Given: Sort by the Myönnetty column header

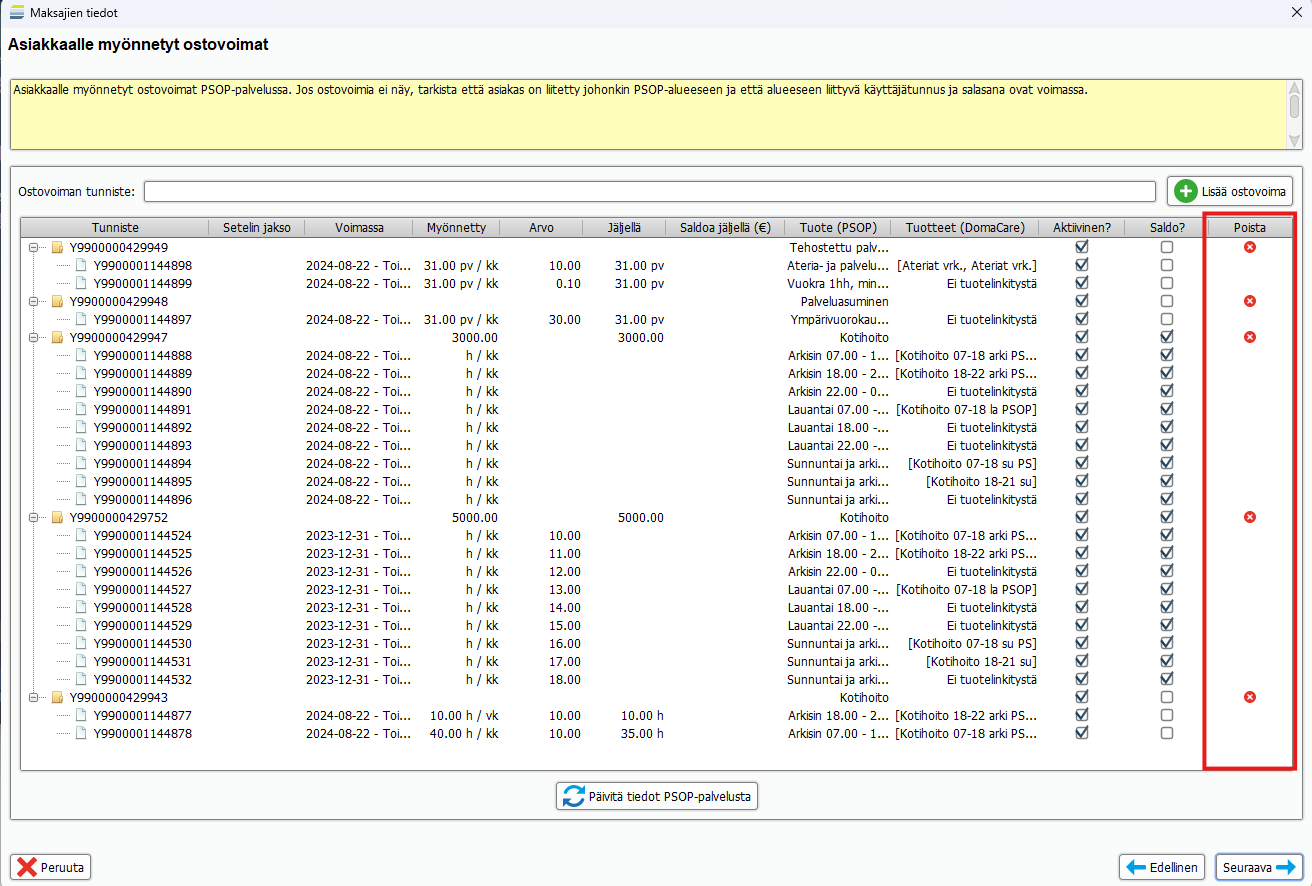Looking at the screenshot, I should tap(456, 227).
